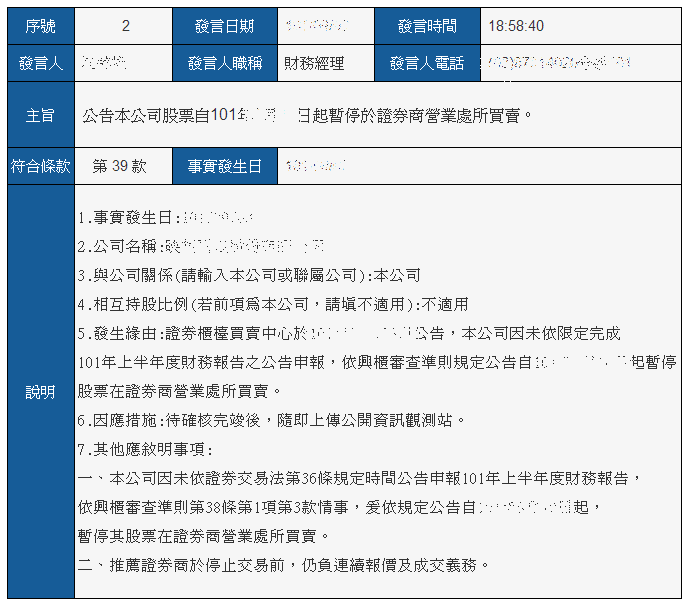Click line 7.其他應敘明事項

[x=145, y=449]
